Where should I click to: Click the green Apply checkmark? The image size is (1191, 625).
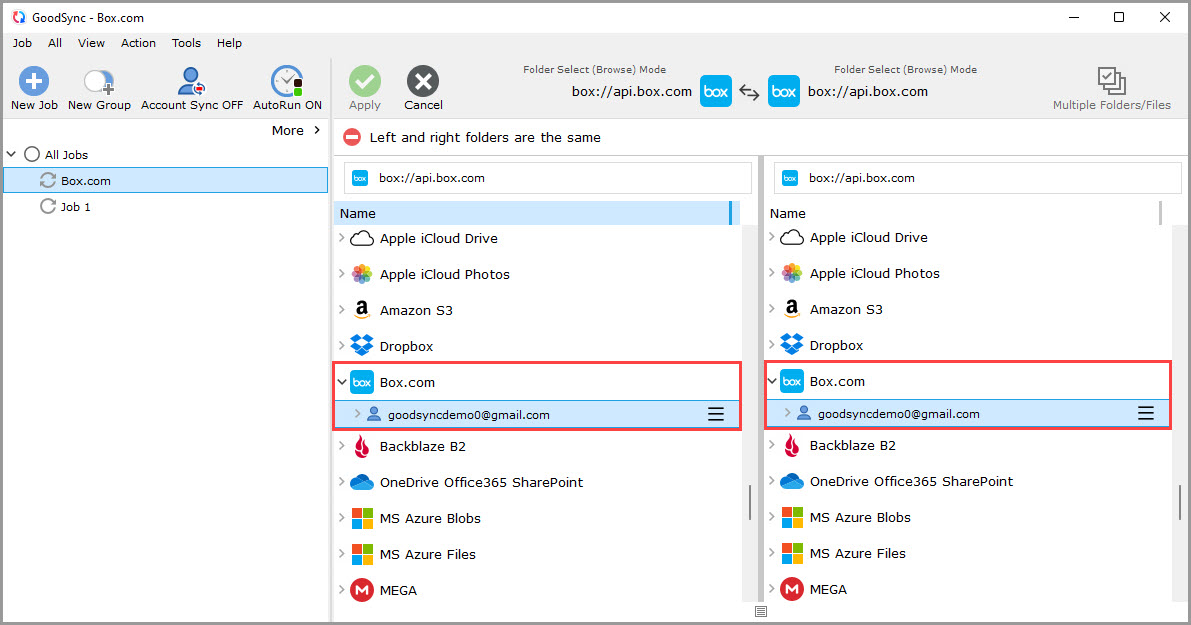coord(365,81)
